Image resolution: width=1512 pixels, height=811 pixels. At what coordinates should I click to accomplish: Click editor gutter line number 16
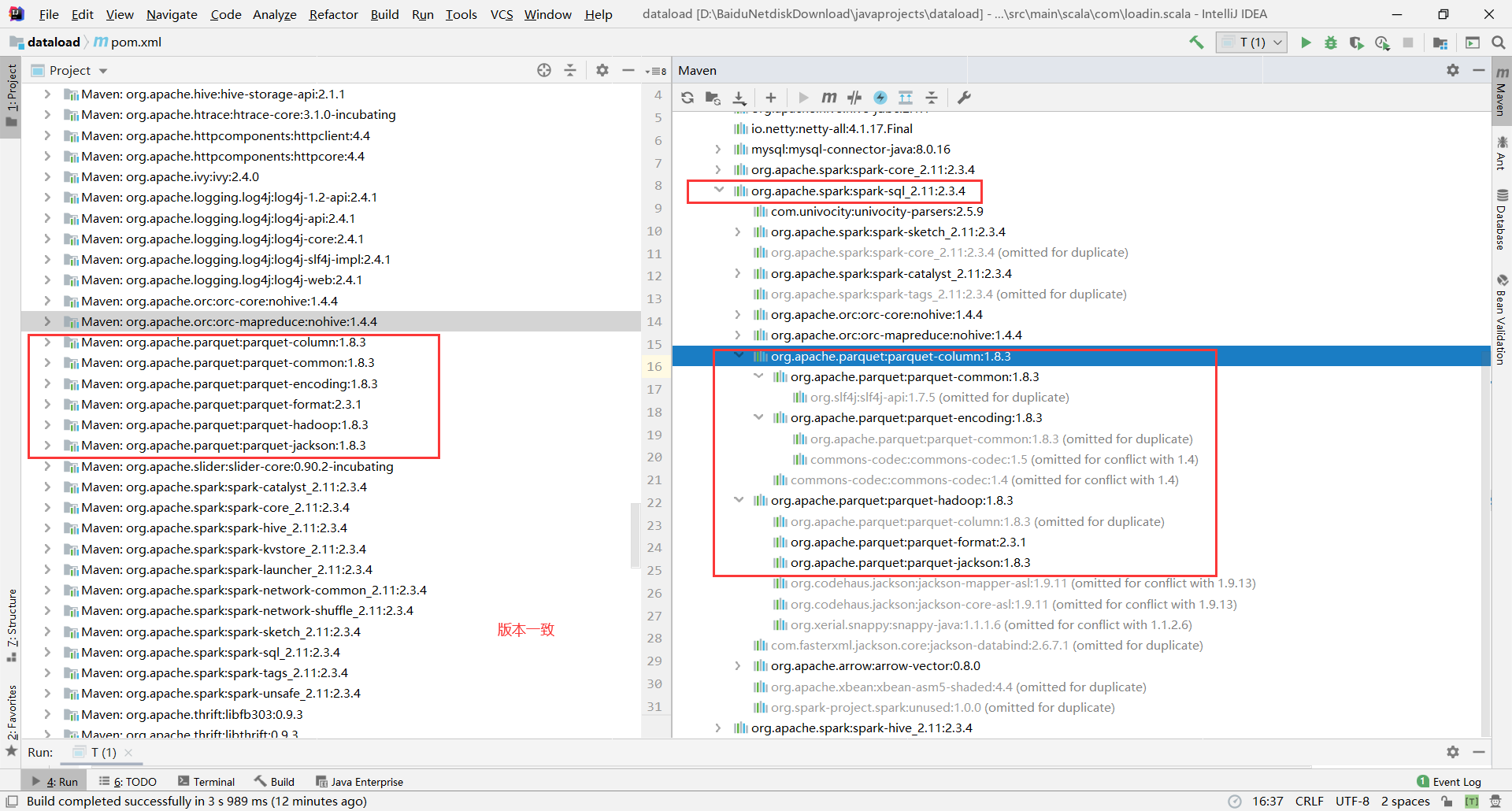pos(654,366)
